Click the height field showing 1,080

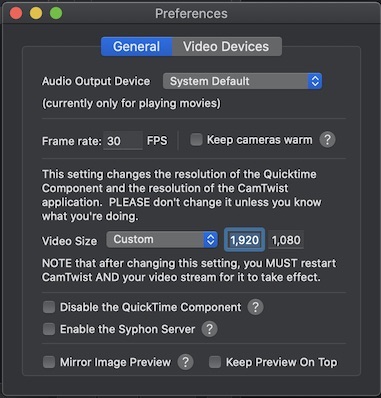[x=286, y=240]
